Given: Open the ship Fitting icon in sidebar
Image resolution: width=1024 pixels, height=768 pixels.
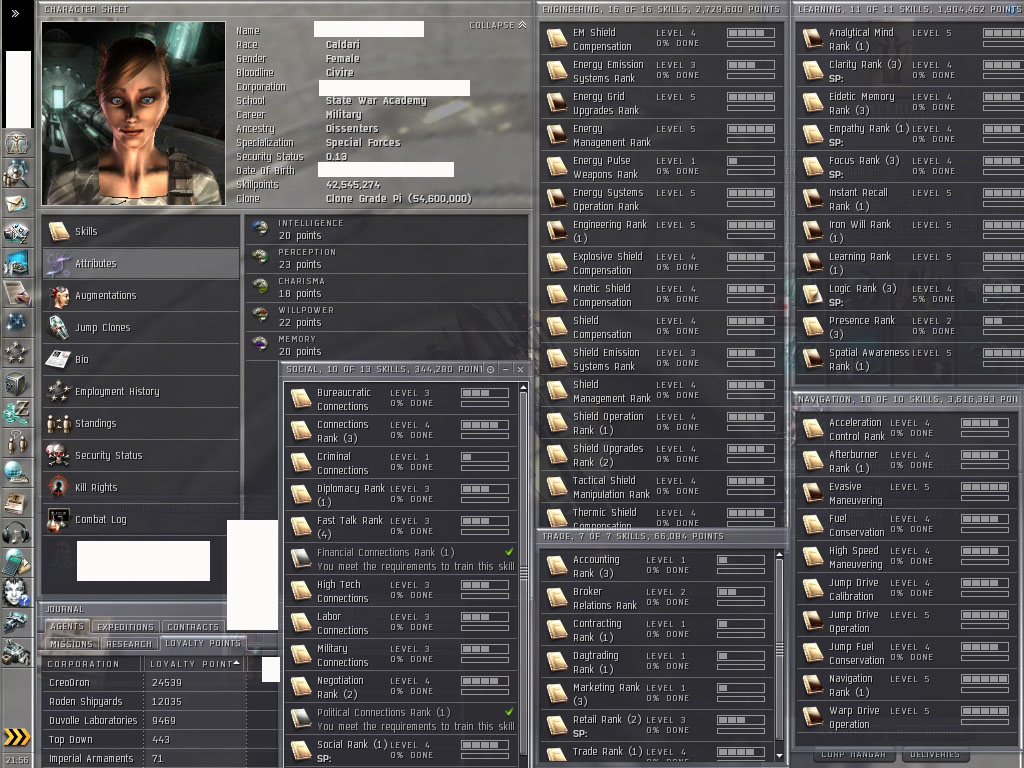Looking at the screenshot, I should tap(16, 232).
